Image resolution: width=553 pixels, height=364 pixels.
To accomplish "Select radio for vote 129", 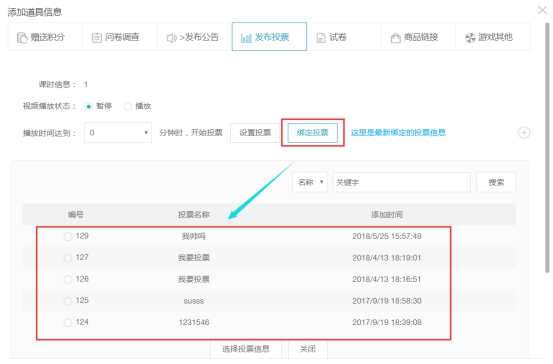I will (x=68, y=236).
